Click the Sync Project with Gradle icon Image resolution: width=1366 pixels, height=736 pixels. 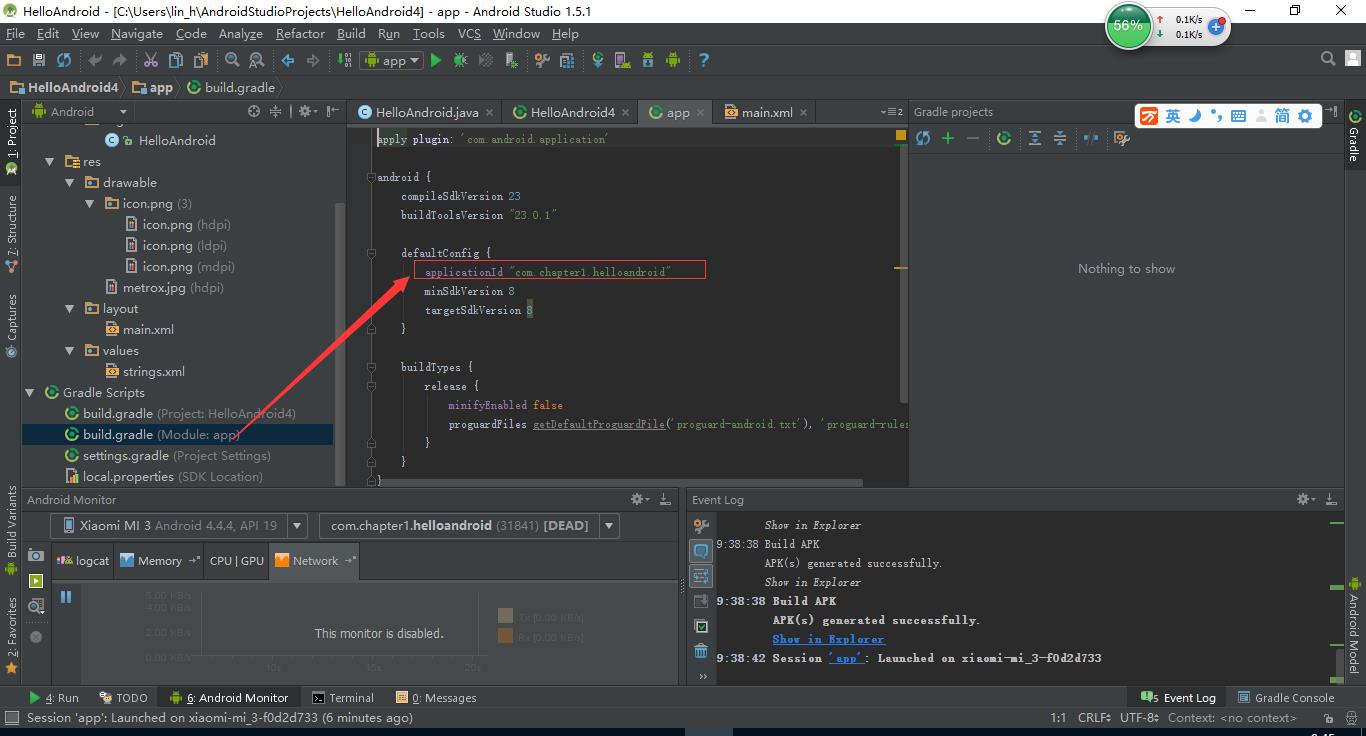[598, 60]
